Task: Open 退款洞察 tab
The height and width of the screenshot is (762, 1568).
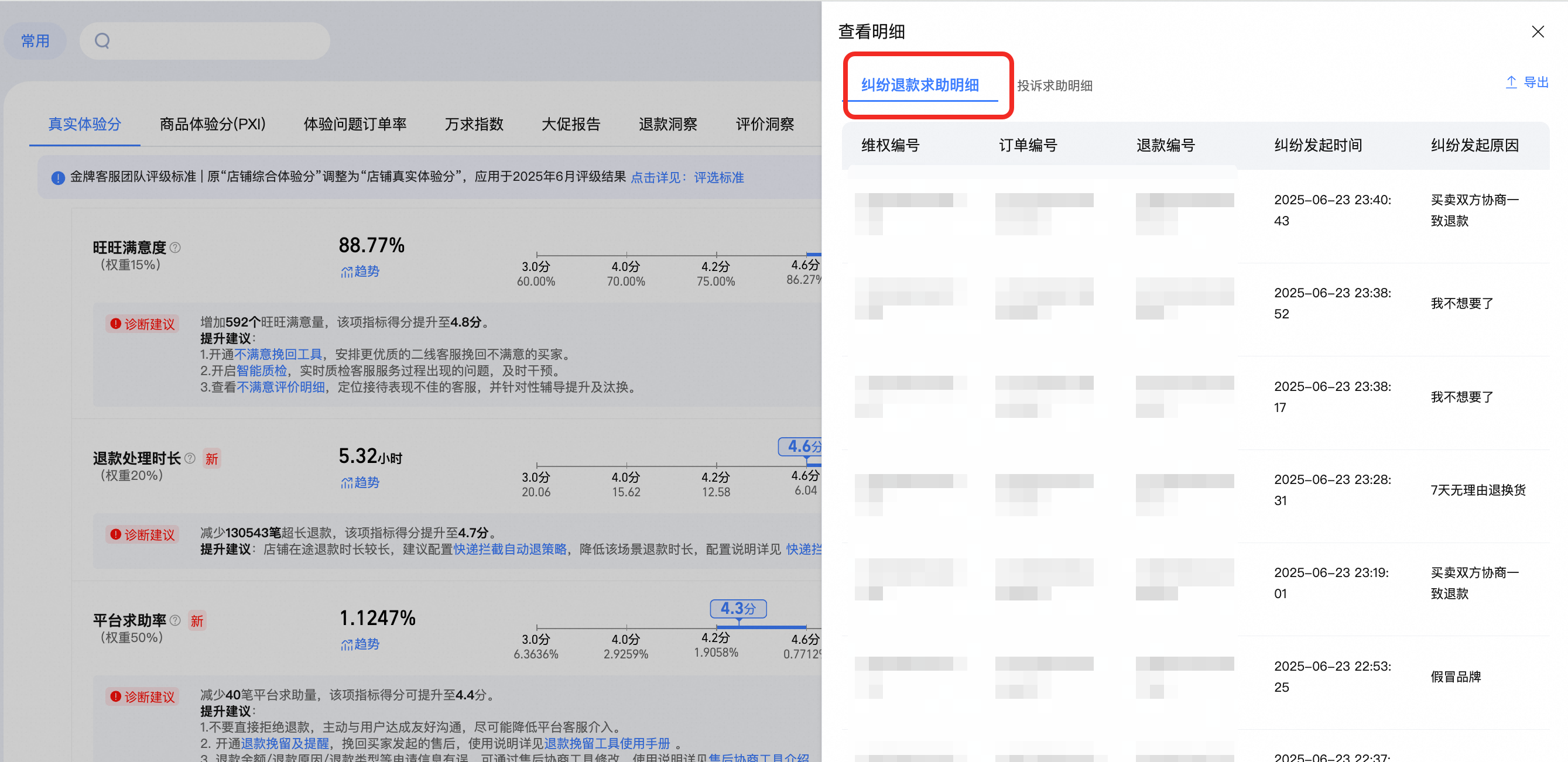Action: (667, 124)
